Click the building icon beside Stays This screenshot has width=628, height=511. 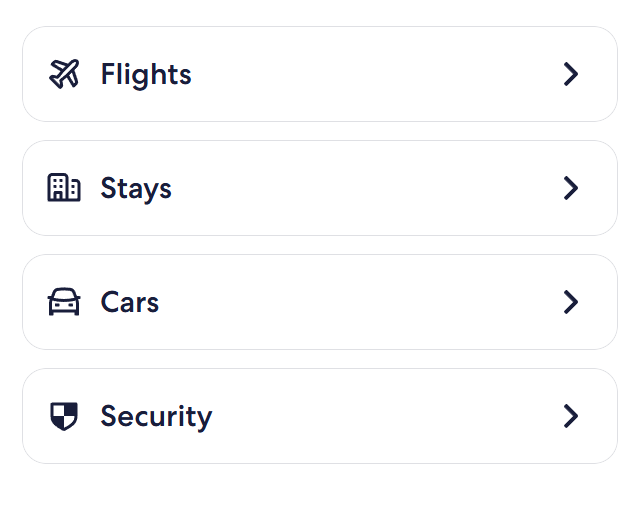coord(64,187)
